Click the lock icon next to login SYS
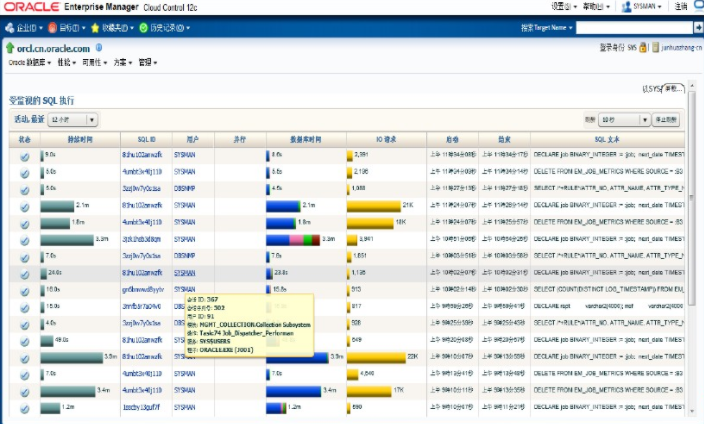The image size is (704, 424). point(643,47)
